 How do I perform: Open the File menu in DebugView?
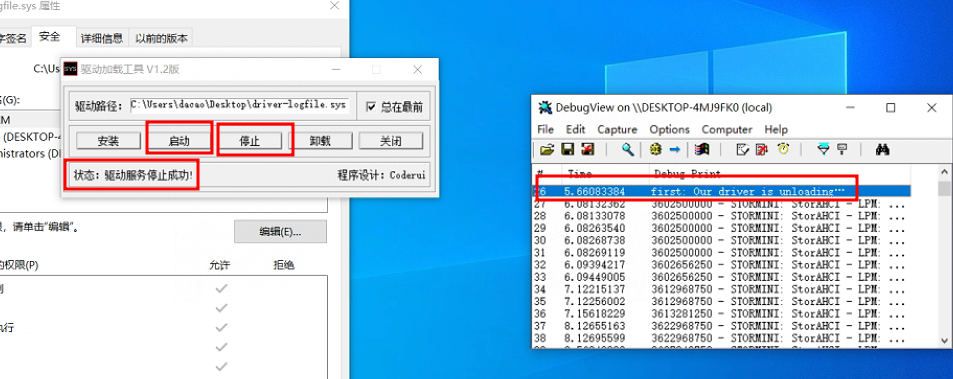(x=546, y=129)
